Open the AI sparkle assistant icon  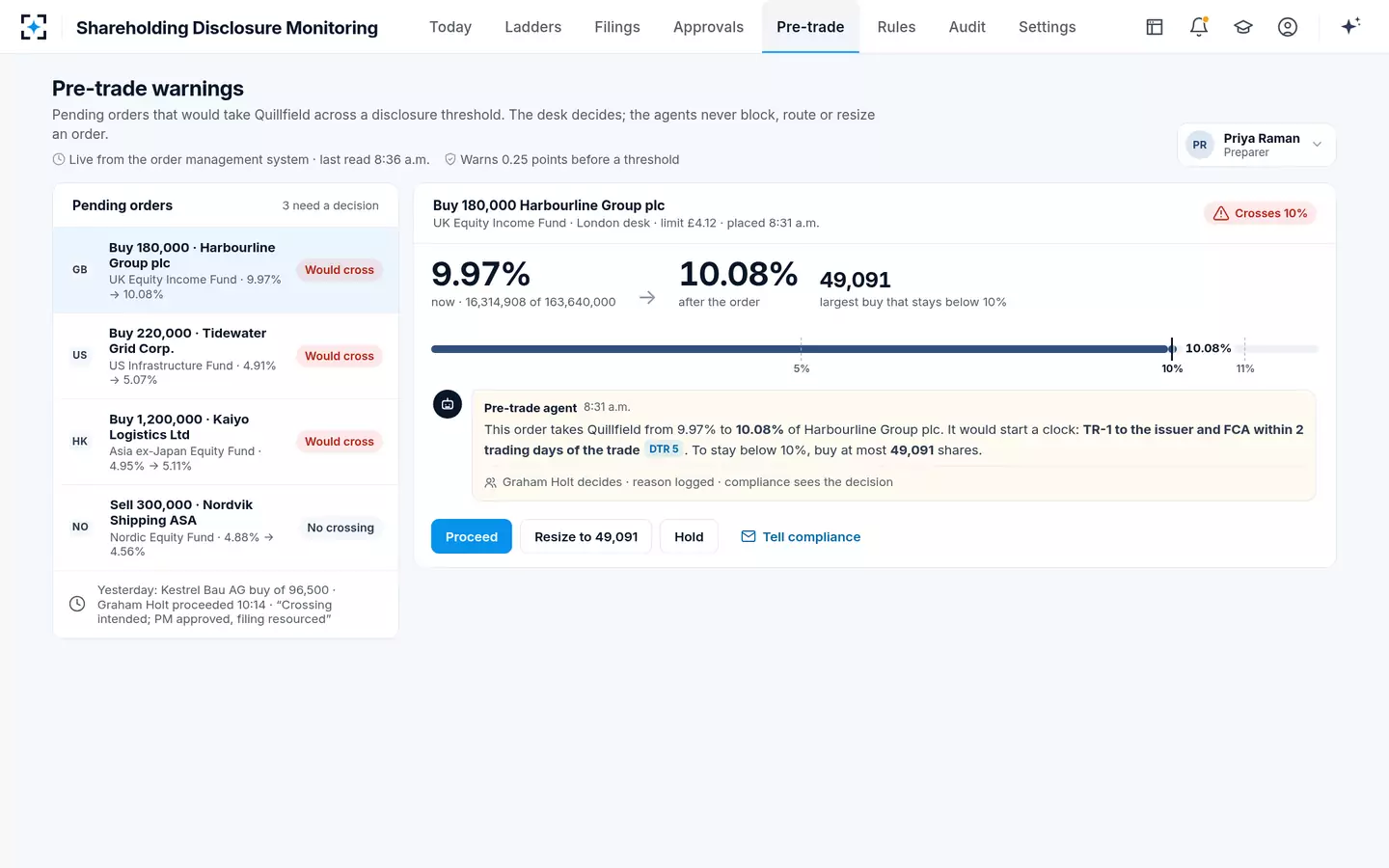click(x=1350, y=26)
